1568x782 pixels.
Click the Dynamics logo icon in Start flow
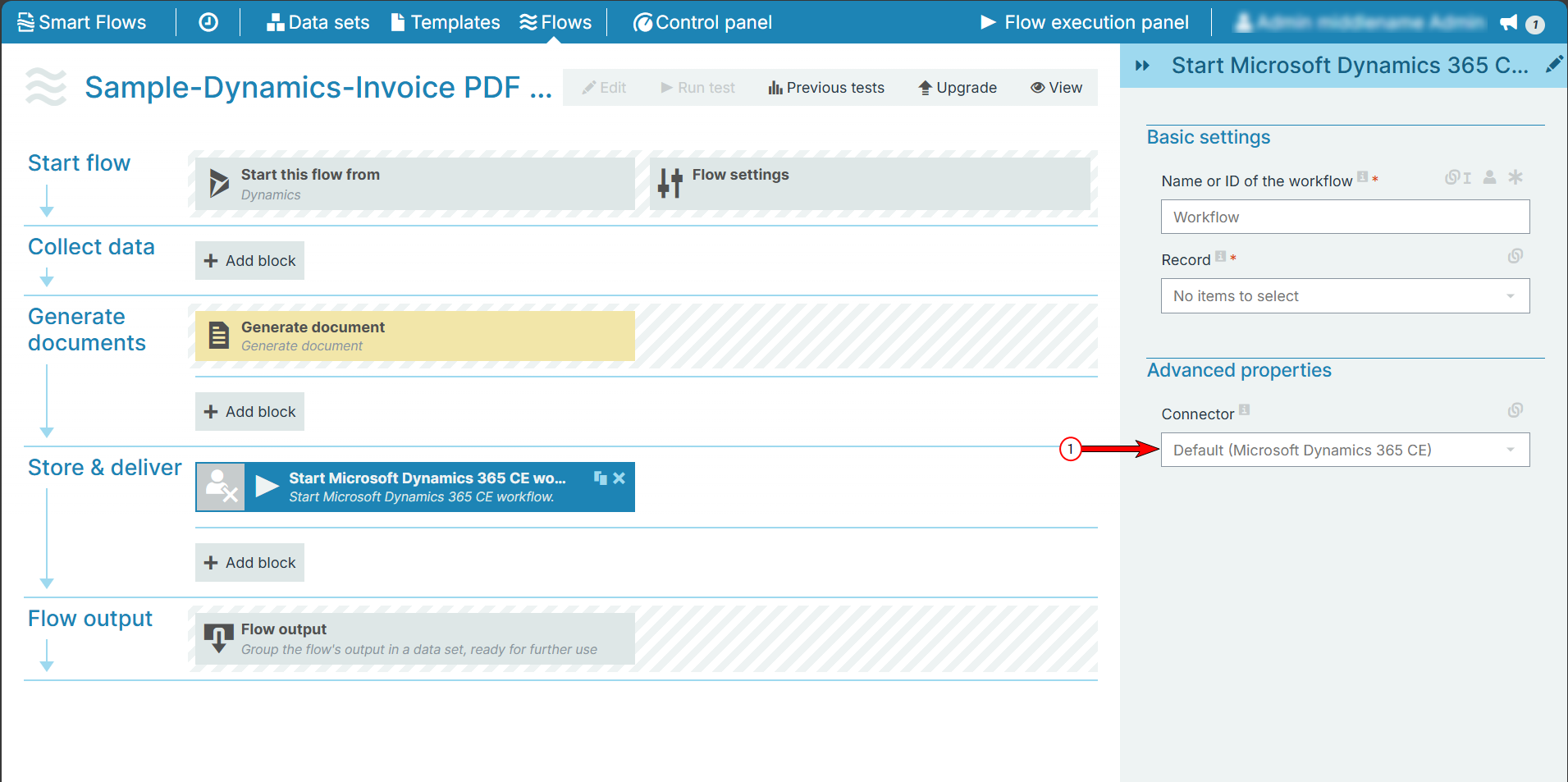(218, 183)
